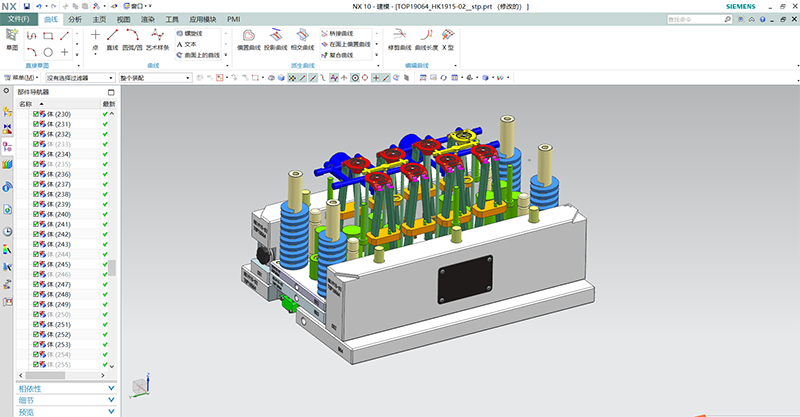Open the 窗口 dropdown in the title bar
This screenshot has width=800, height=417.
(137, 6)
